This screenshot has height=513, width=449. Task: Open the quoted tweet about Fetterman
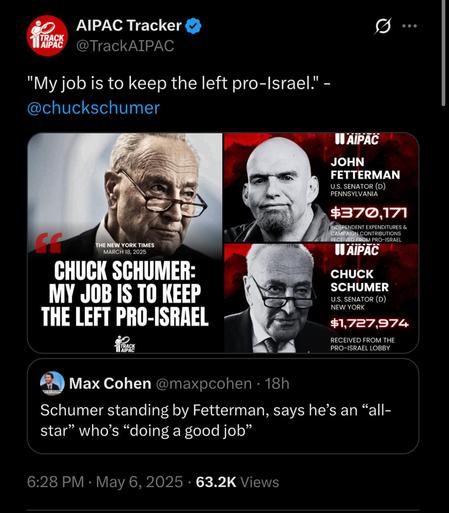coord(223,406)
